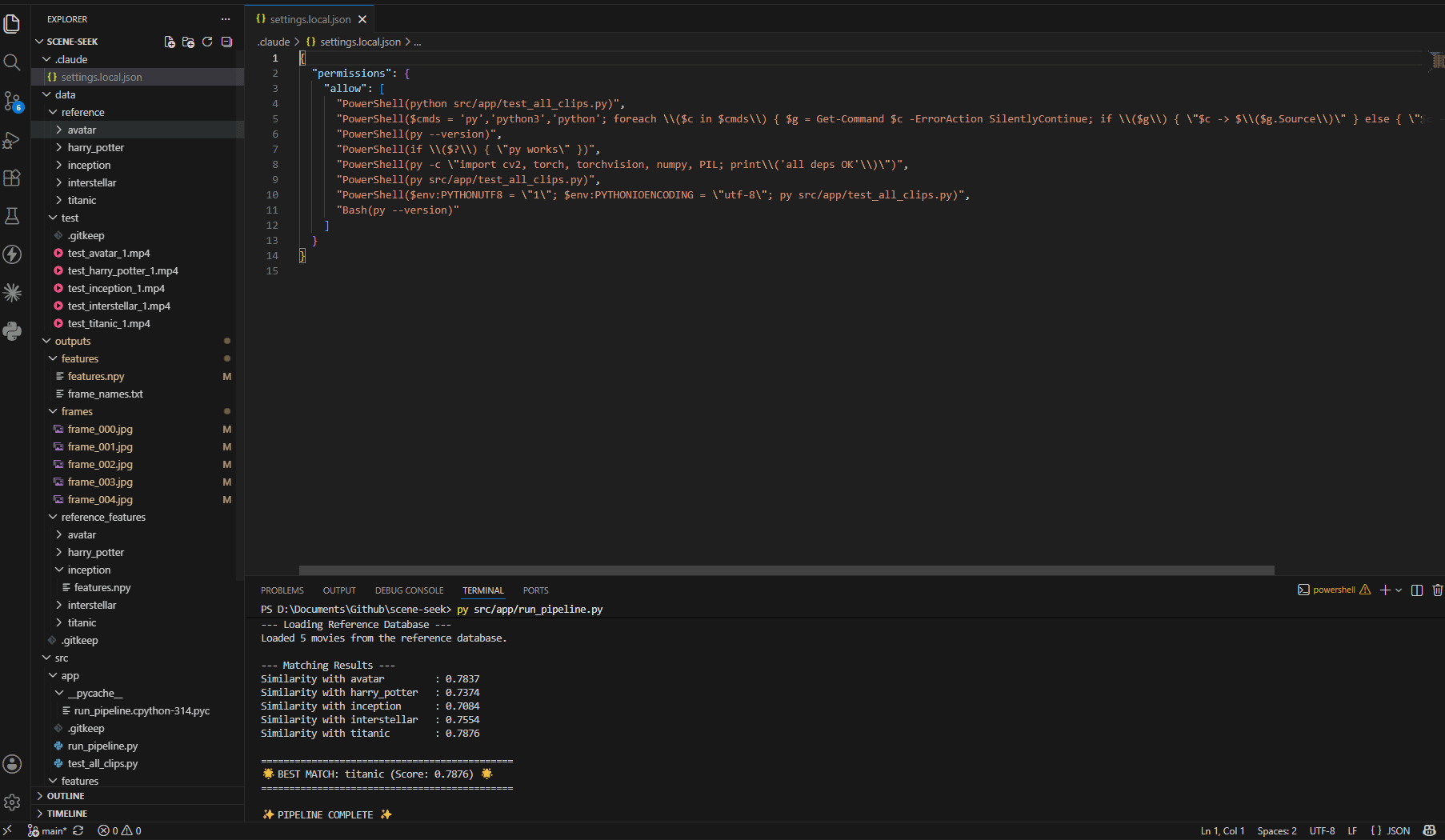Switch to the DEBUG CONSOLE tab
The height and width of the screenshot is (840, 1445).
409,590
